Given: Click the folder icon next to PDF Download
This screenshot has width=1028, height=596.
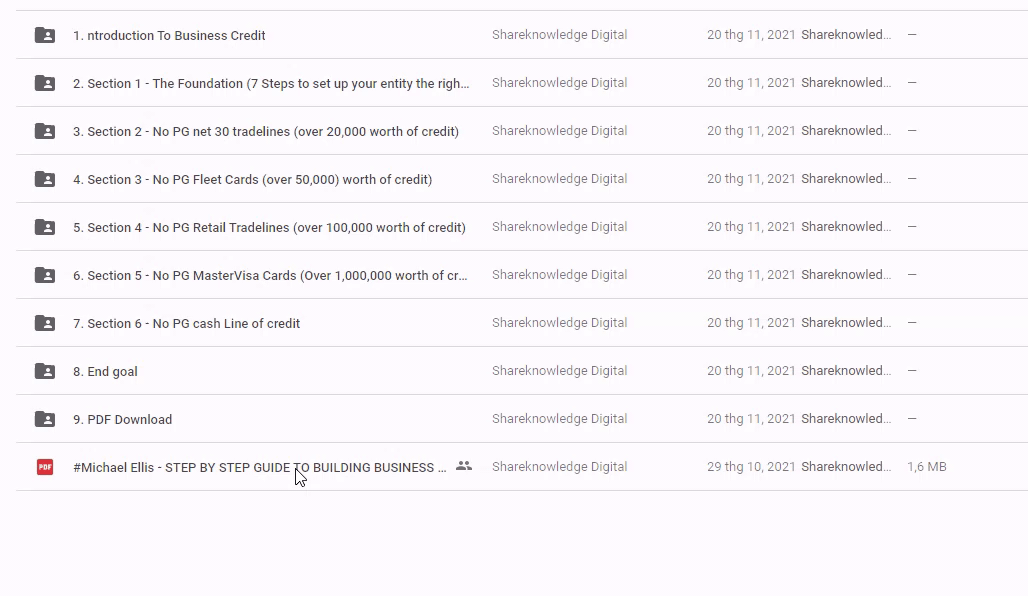Looking at the screenshot, I should pyautogui.click(x=45, y=419).
